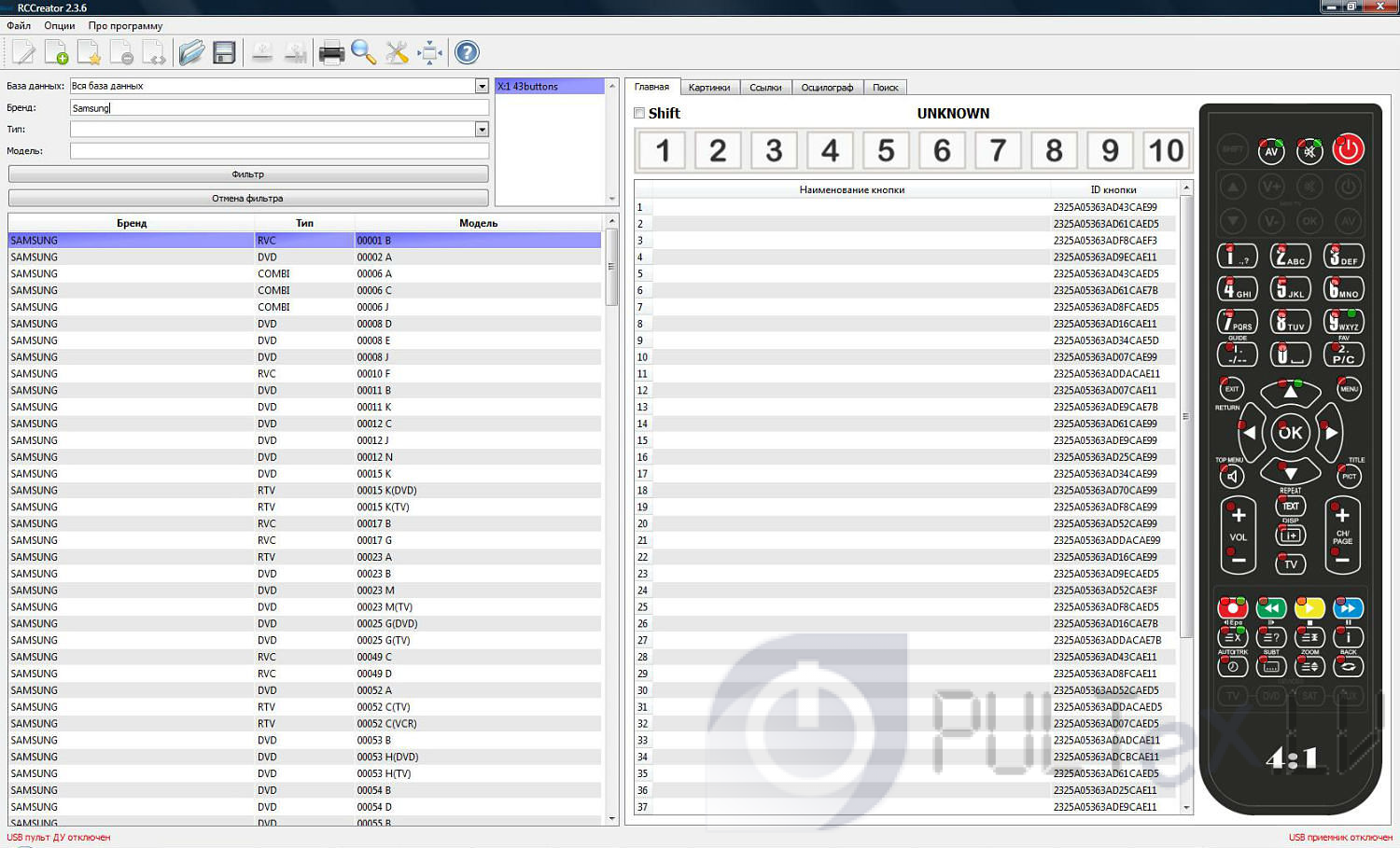Click the new document with green plus icon
The width and height of the screenshot is (1400, 848).
tap(56, 53)
